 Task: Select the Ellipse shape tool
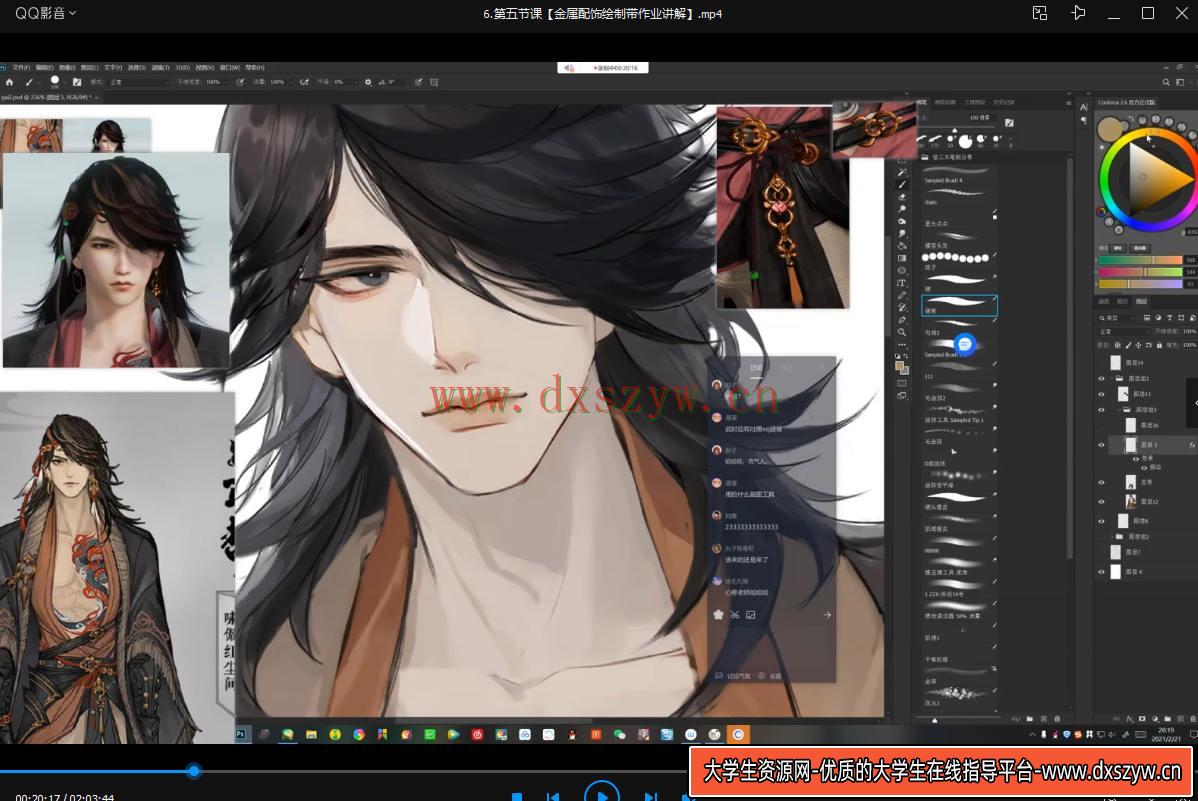pyautogui.click(x=902, y=271)
